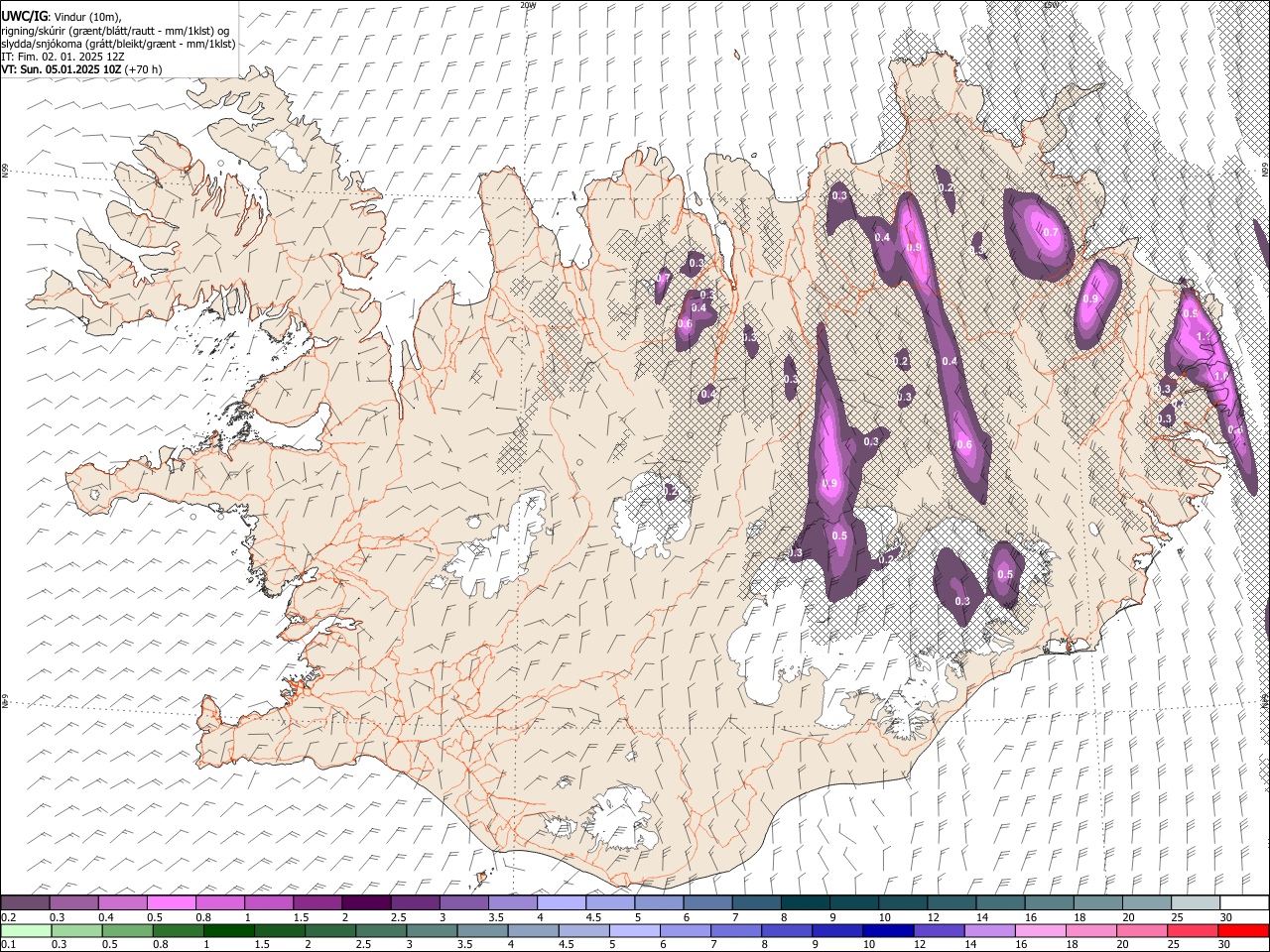Click the (+70 h) forecast offset text
Screen dimensions: 1270x952
tap(143, 69)
